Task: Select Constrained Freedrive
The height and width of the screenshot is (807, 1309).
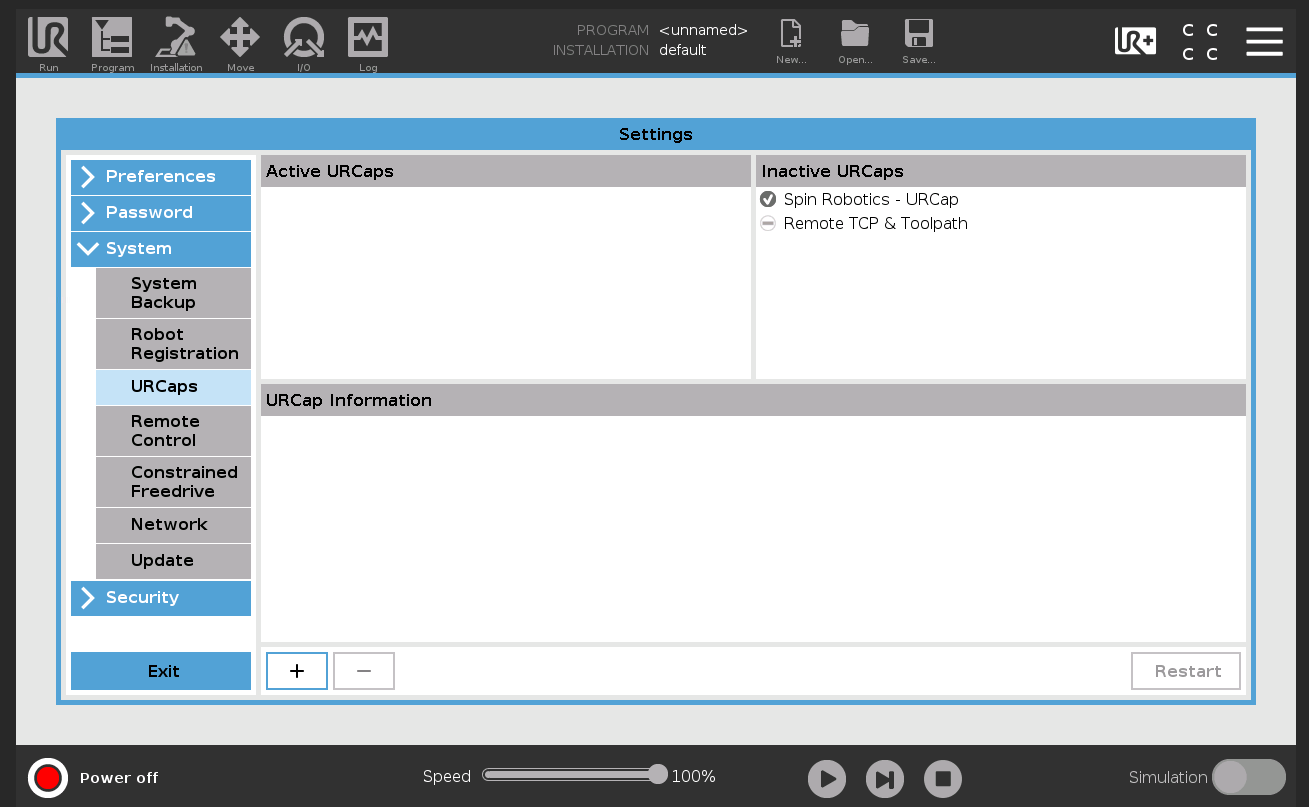Action: coord(173,482)
